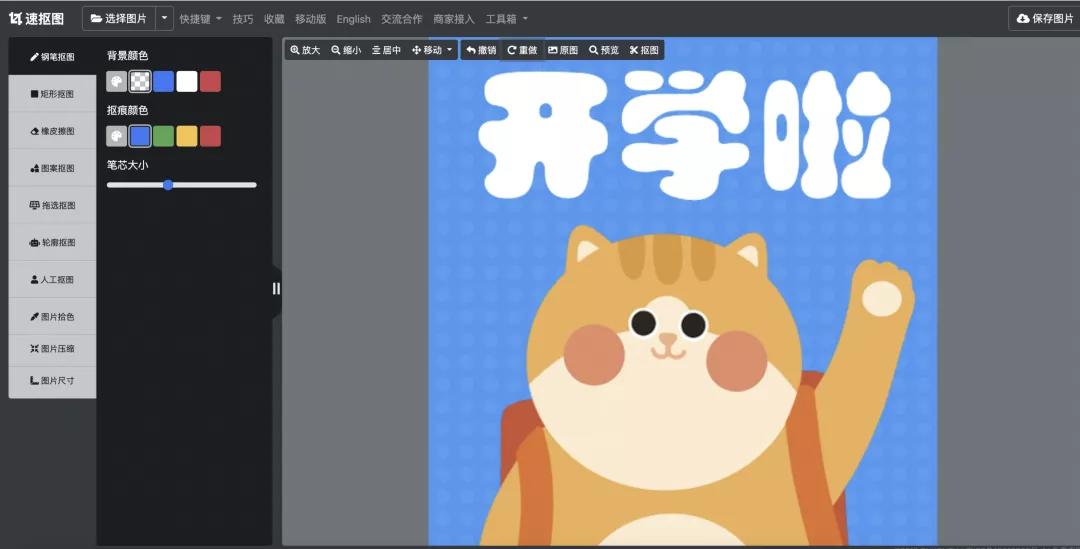The height and width of the screenshot is (549, 1080).
Task: Click the 笔芯大小 slider handle
Action: tap(168, 185)
